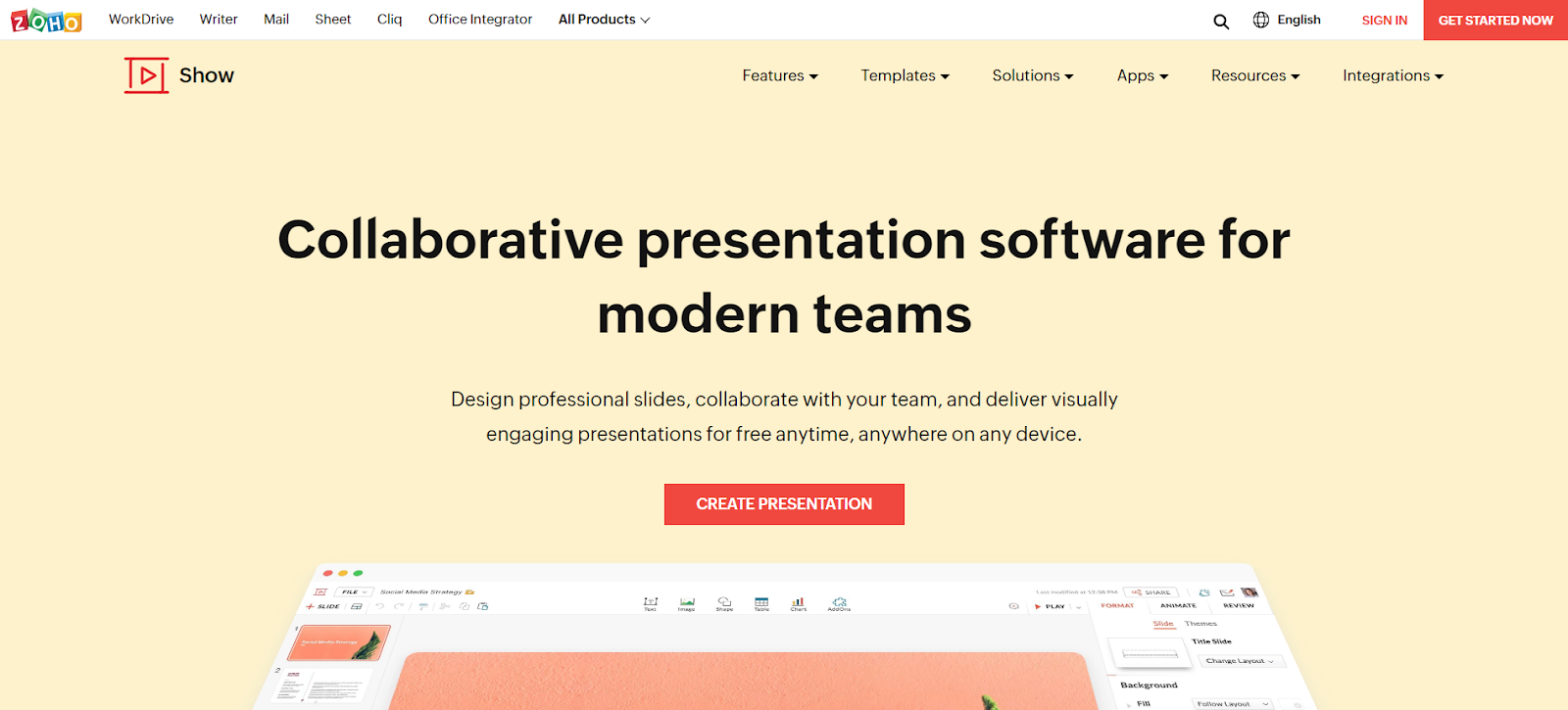
Task: Open Writer from the top bar
Action: tap(219, 20)
